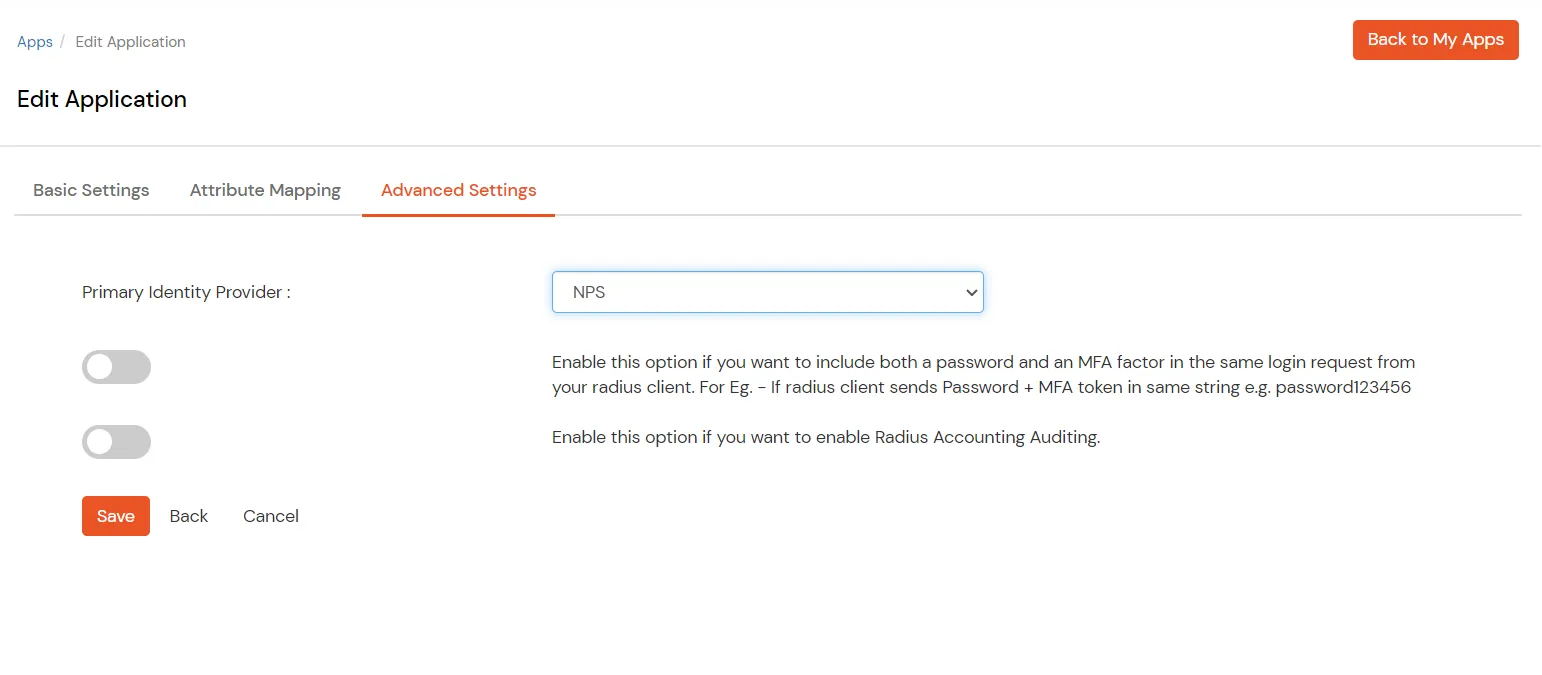The height and width of the screenshot is (675, 1542).
Task: Click the Edit Application page heading
Action: (101, 99)
